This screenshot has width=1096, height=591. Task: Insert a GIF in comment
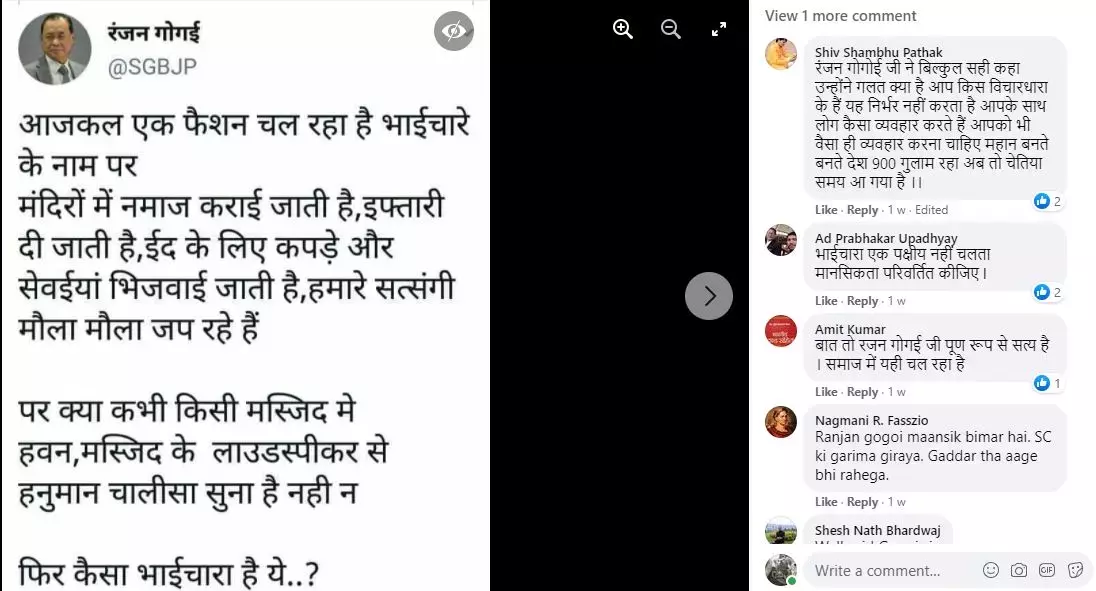pos(1046,570)
